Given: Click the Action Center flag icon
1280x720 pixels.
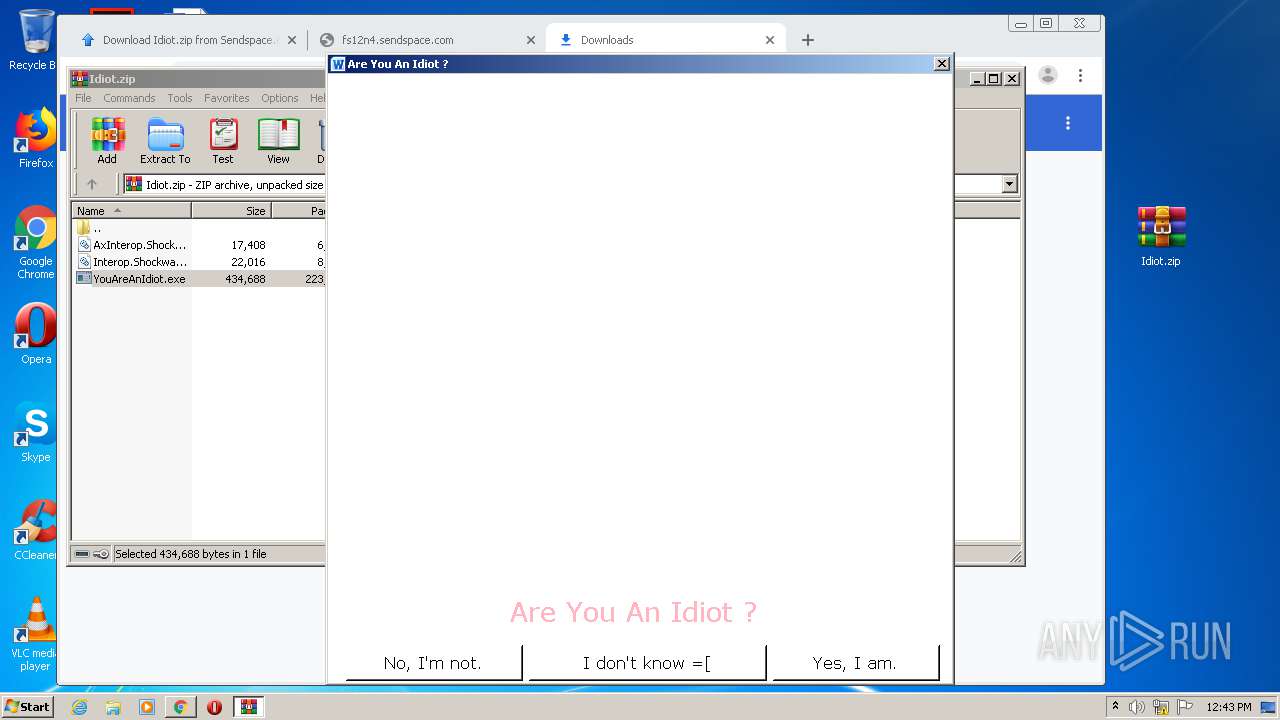Looking at the screenshot, I should tap(1185, 707).
